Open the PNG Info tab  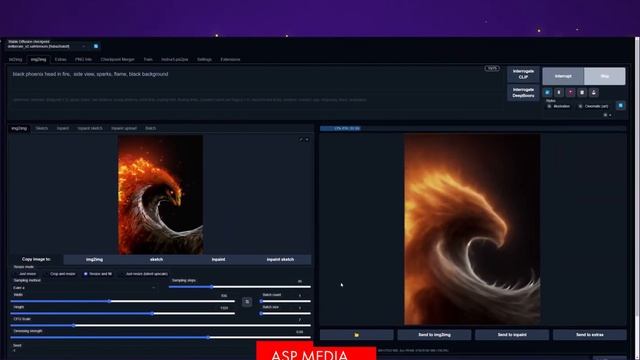point(83,60)
